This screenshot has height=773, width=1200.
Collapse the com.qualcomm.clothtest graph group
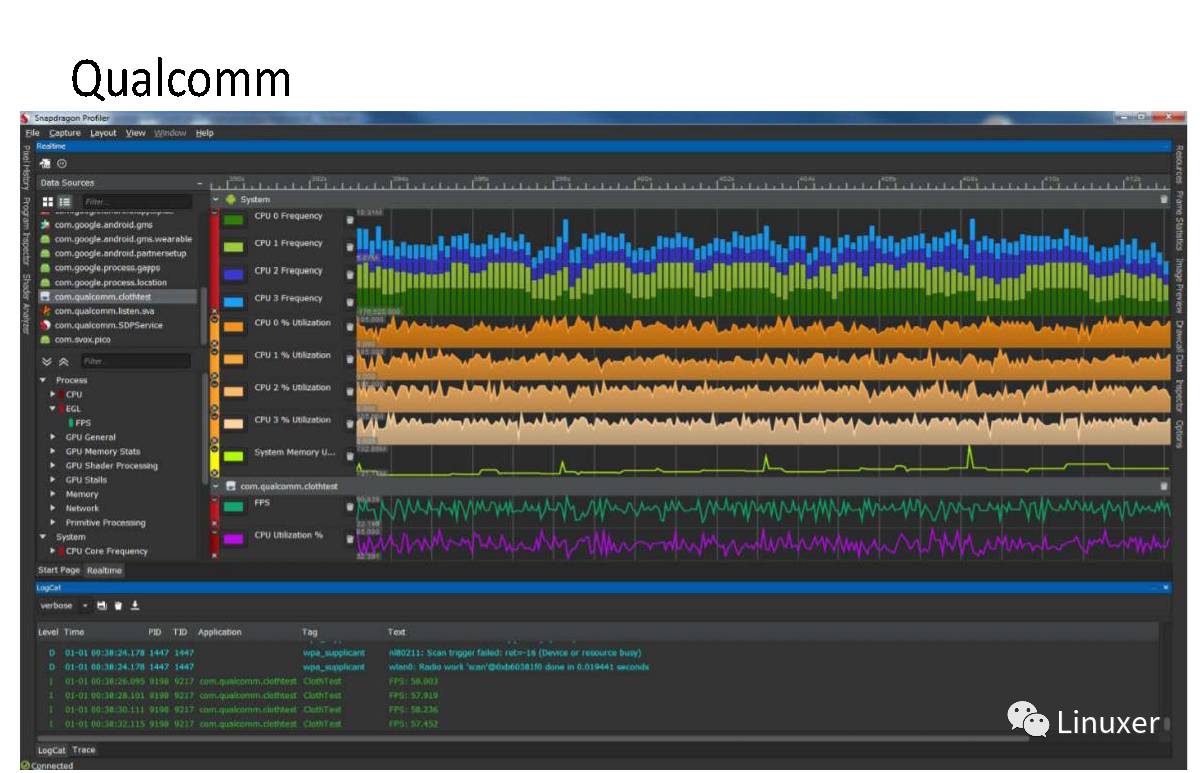tap(215, 486)
